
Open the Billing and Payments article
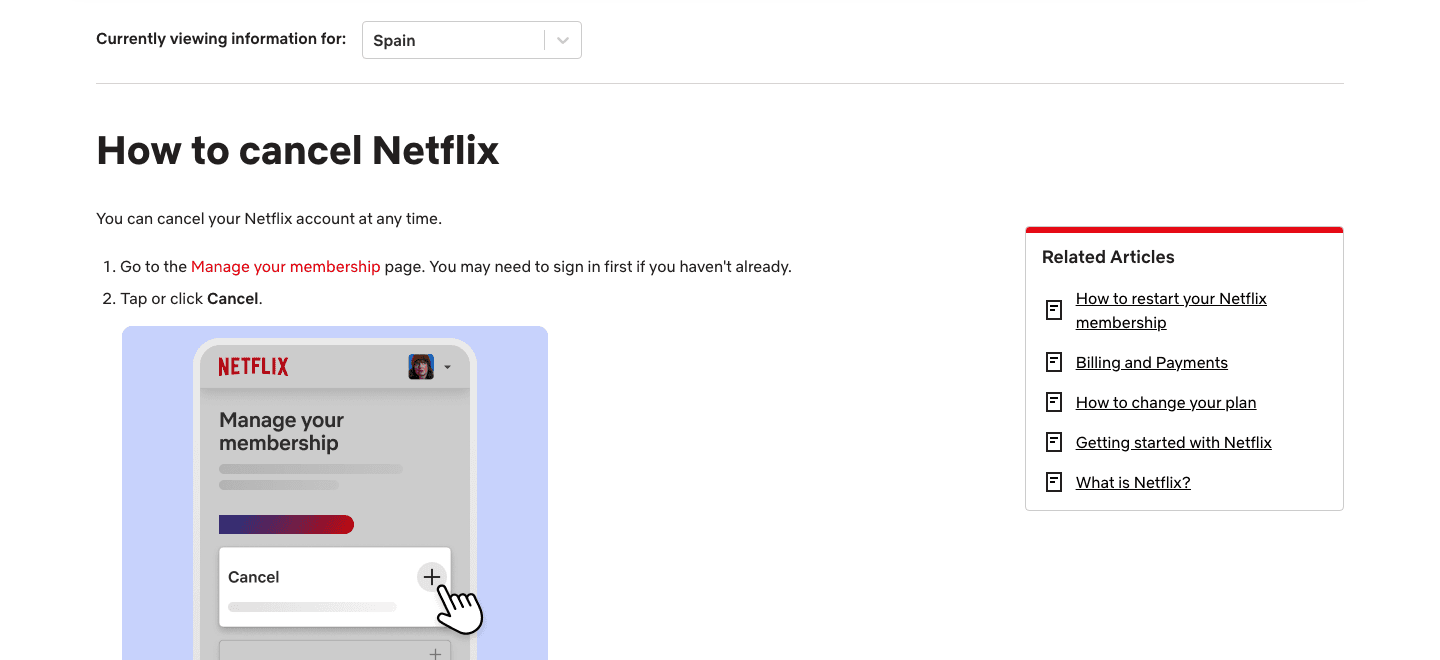coord(1151,363)
